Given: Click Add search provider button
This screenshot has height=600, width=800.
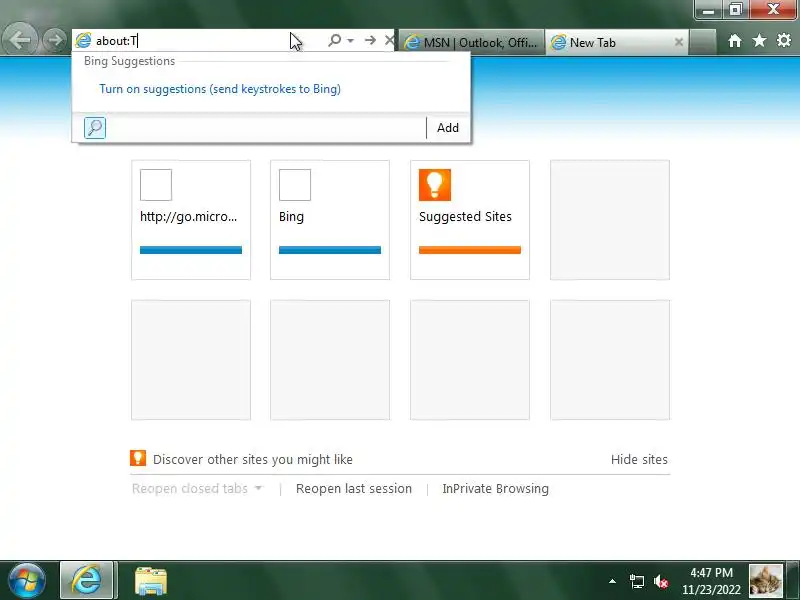Looking at the screenshot, I should click(448, 128).
